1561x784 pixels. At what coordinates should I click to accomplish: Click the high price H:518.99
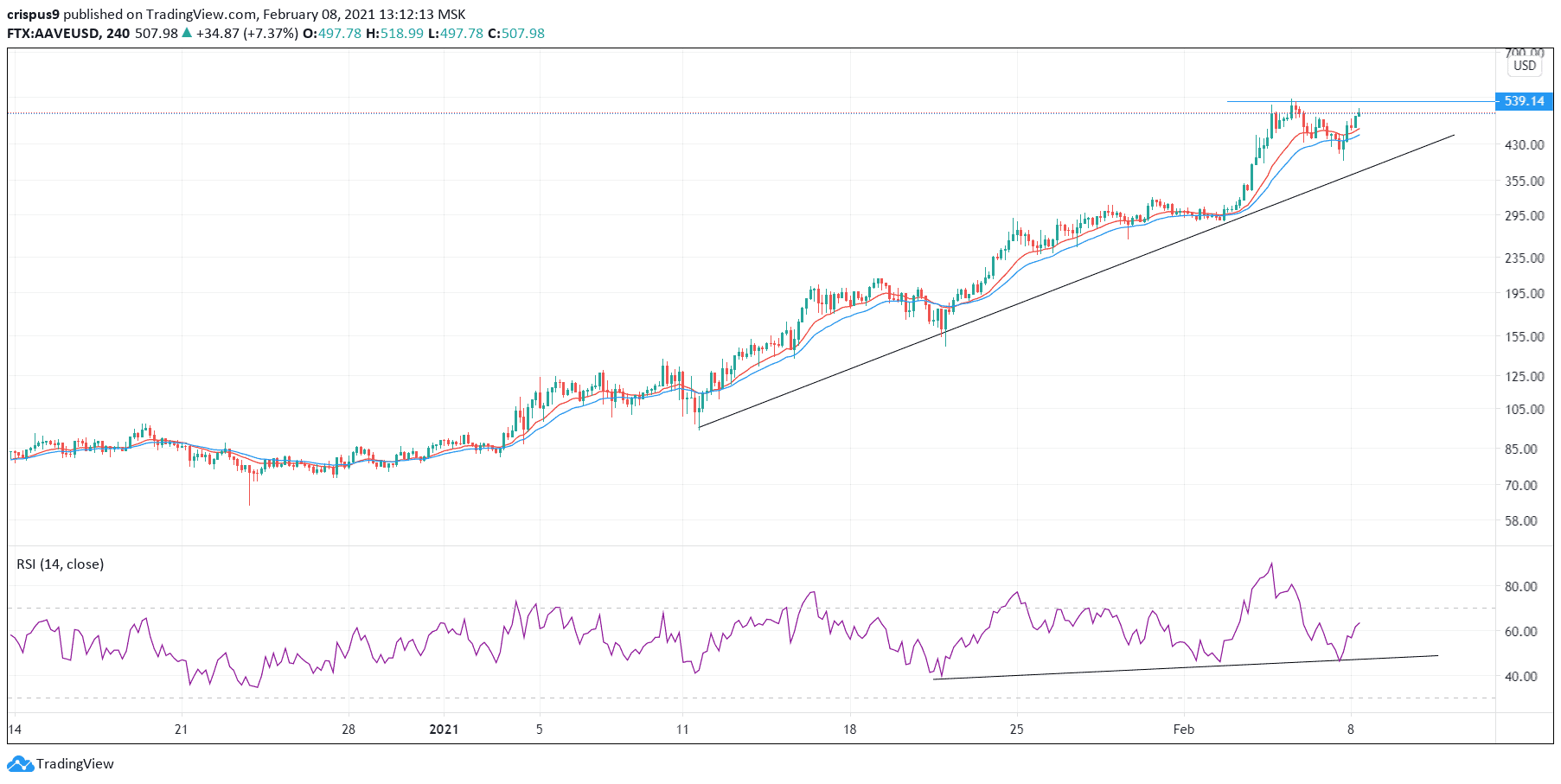tap(394, 34)
